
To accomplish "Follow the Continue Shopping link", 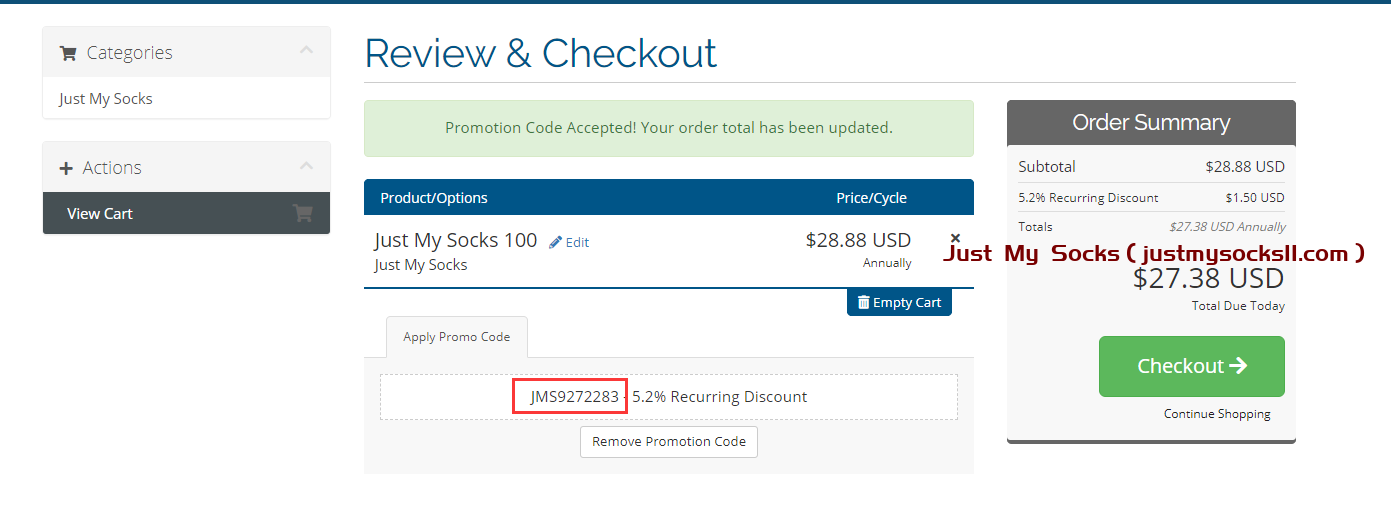I will pyautogui.click(x=1217, y=414).
